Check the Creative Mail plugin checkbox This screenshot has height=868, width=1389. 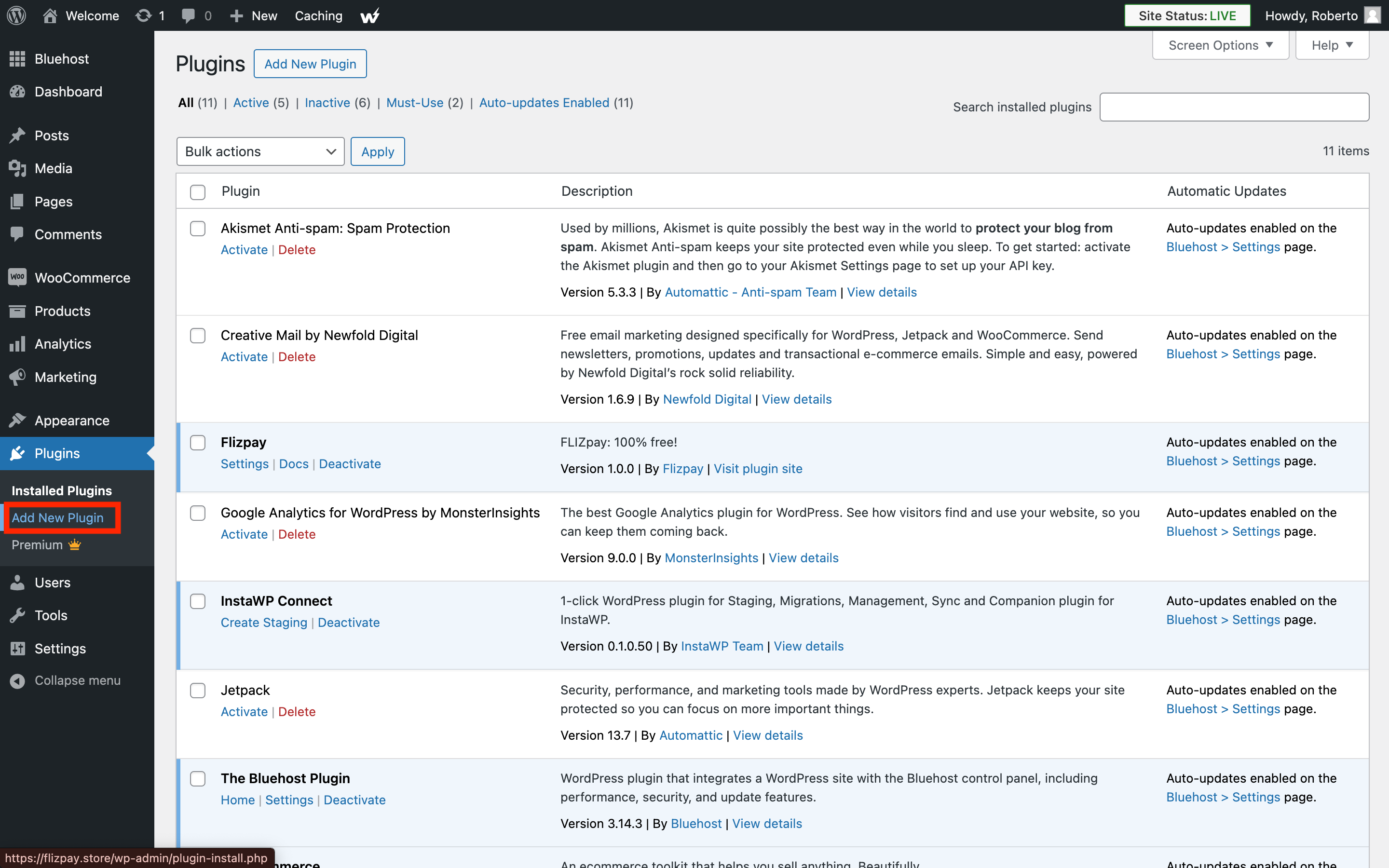point(197,335)
